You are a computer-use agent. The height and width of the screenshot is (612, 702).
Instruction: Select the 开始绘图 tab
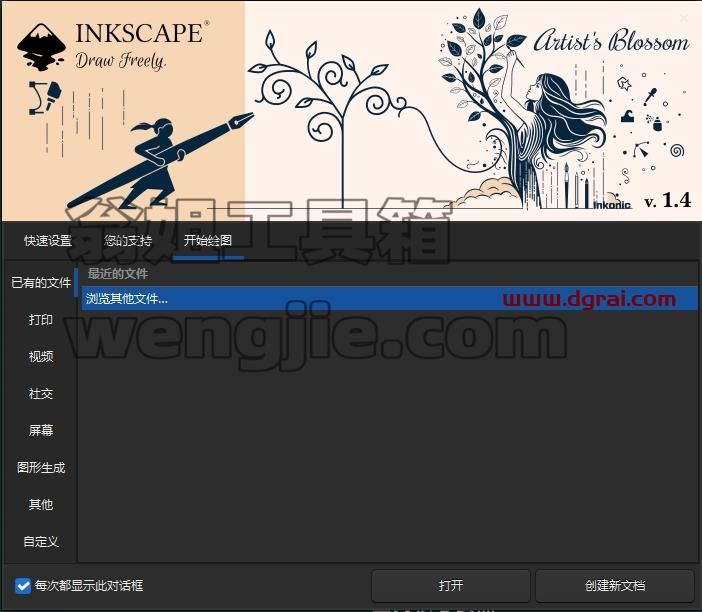coord(208,241)
